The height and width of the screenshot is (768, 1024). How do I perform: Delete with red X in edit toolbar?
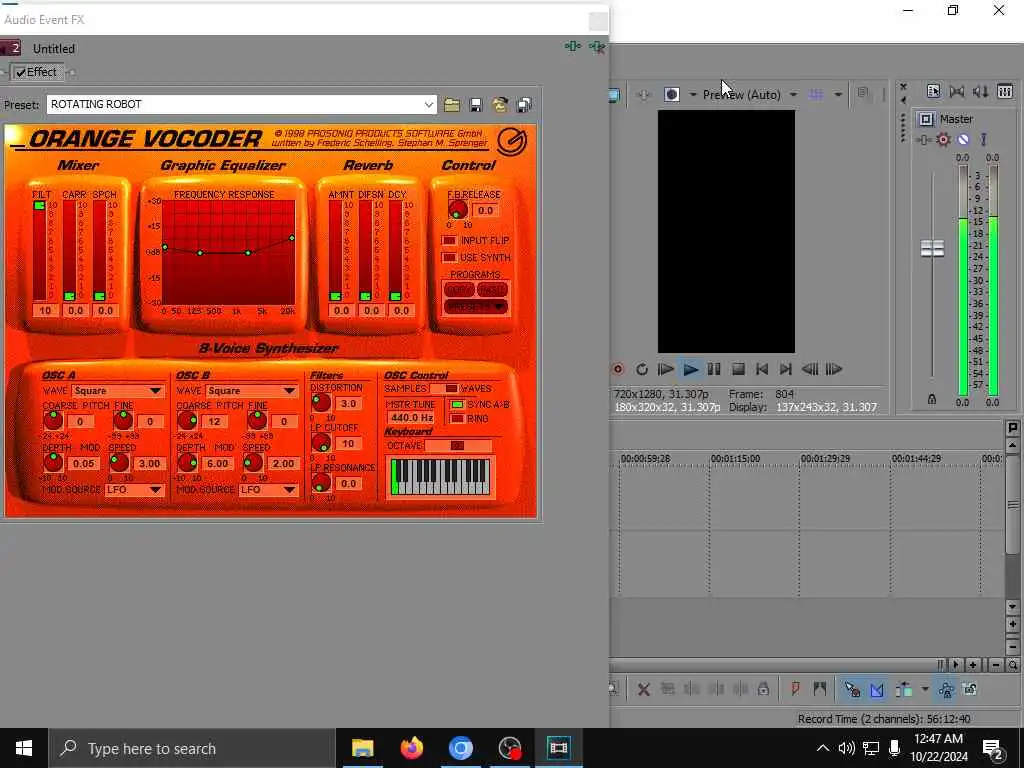tap(643, 689)
